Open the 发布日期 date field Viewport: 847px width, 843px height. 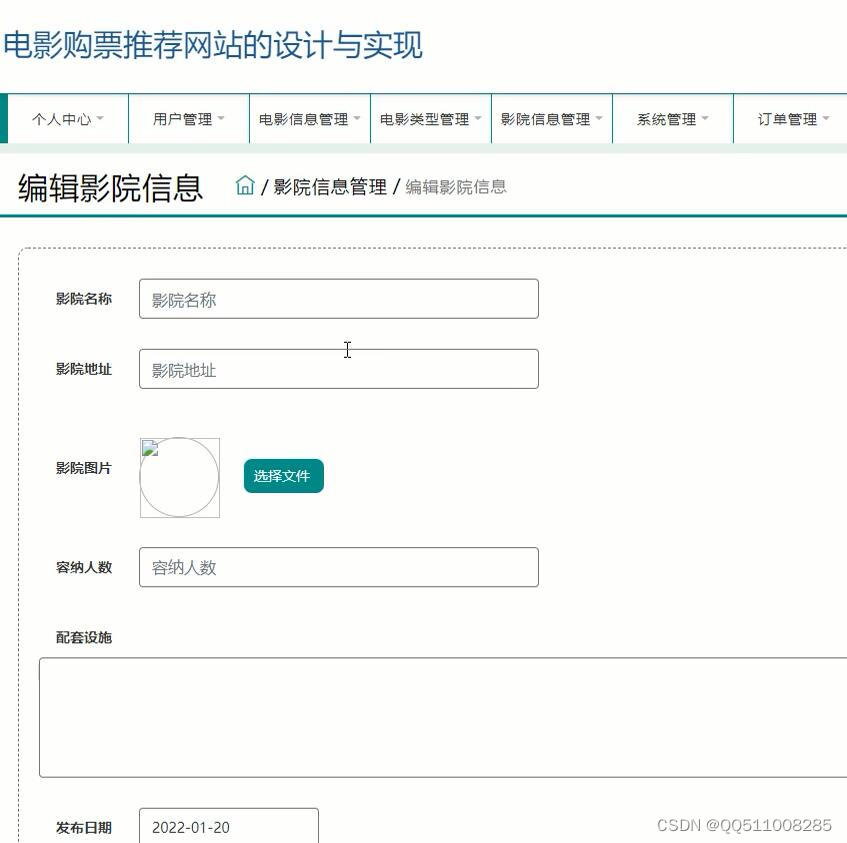click(228, 826)
